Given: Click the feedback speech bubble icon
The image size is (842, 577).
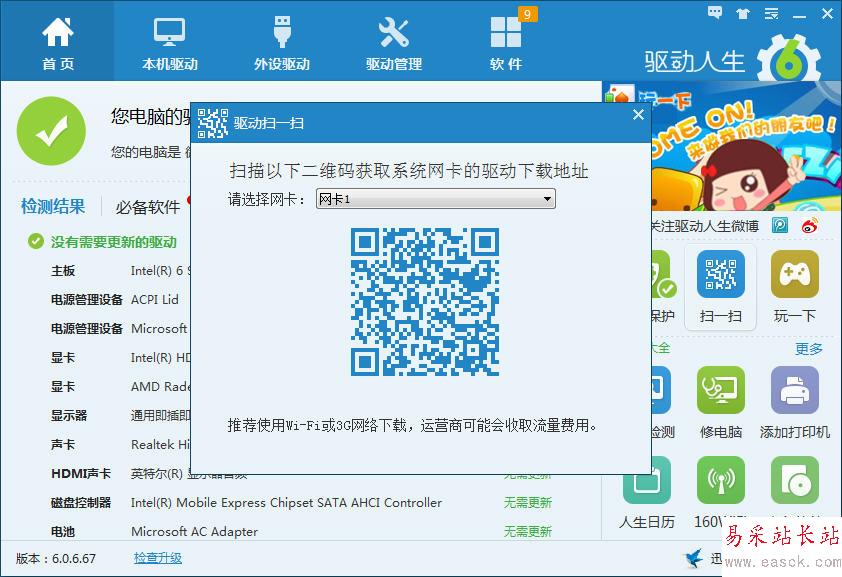Looking at the screenshot, I should [715, 13].
